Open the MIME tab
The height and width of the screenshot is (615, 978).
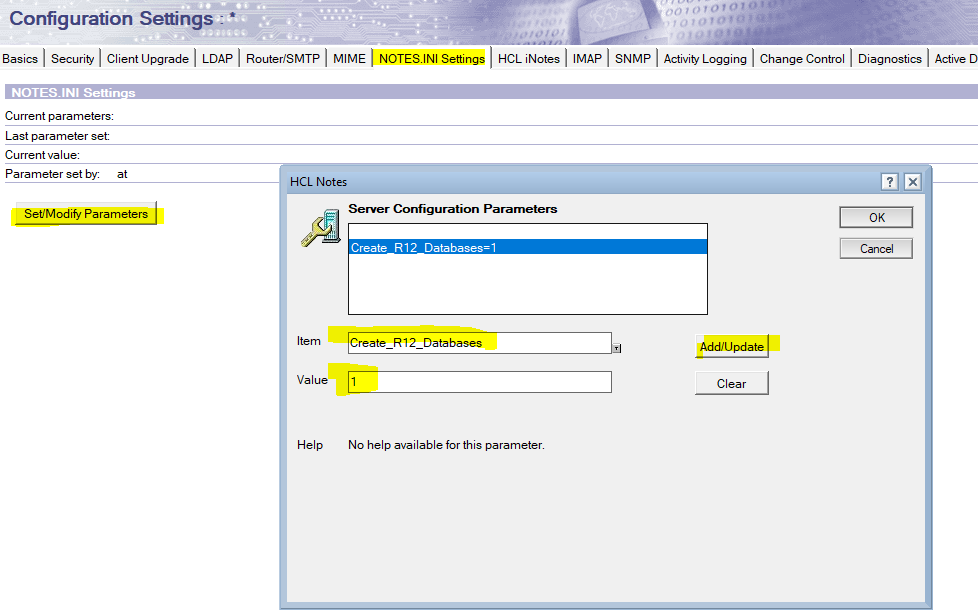click(x=349, y=59)
